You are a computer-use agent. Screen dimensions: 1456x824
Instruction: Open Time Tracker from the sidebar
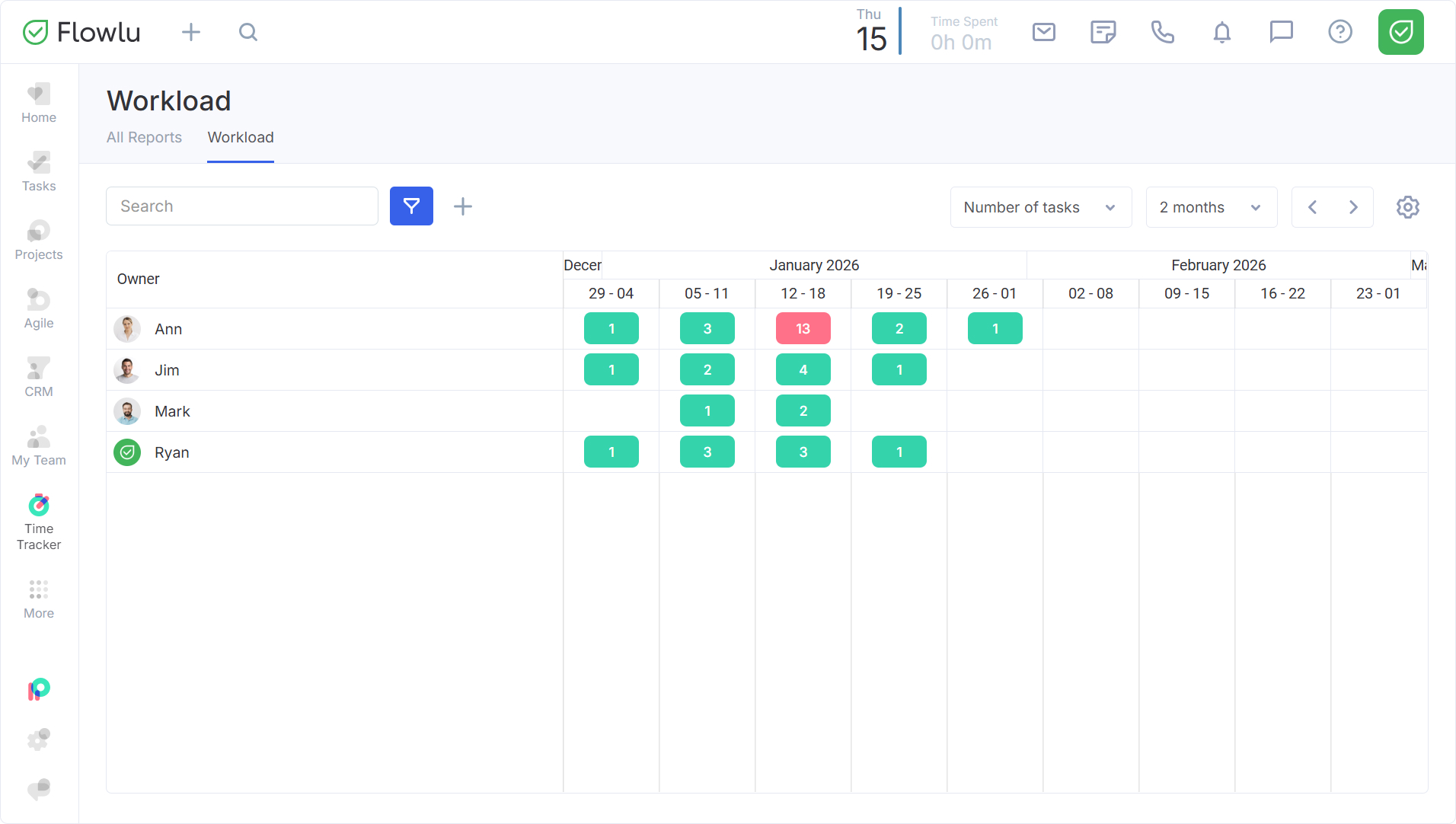click(x=39, y=522)
